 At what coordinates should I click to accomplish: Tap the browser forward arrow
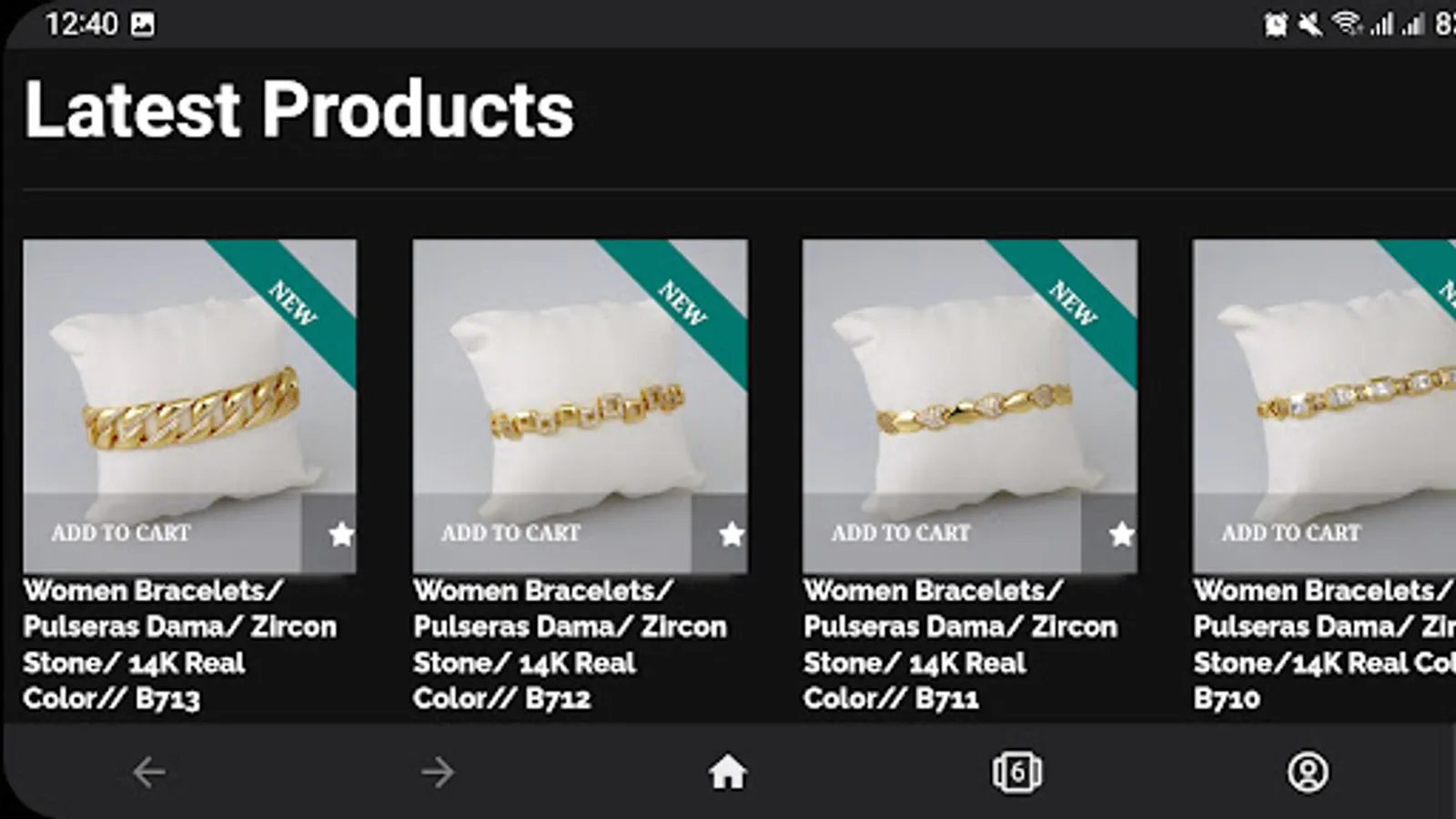click(438, 773)
